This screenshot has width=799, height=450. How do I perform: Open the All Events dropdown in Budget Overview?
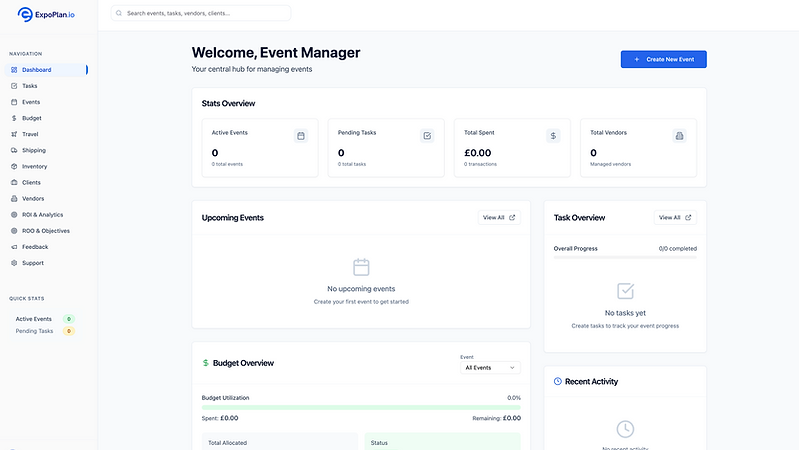tap(490, 367)
